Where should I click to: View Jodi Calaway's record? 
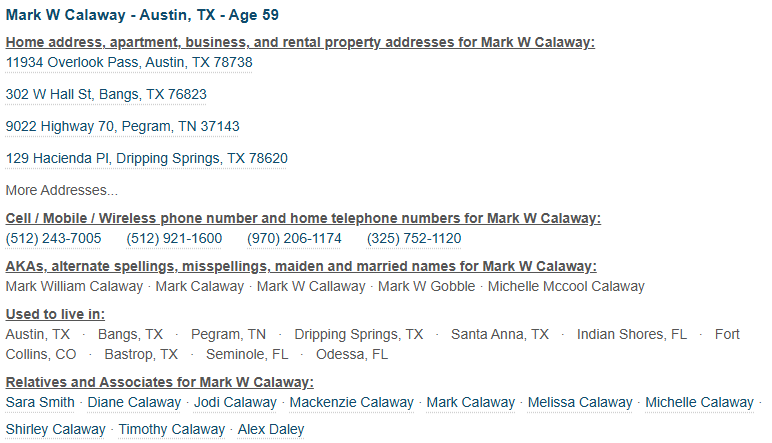click(235, 403)
